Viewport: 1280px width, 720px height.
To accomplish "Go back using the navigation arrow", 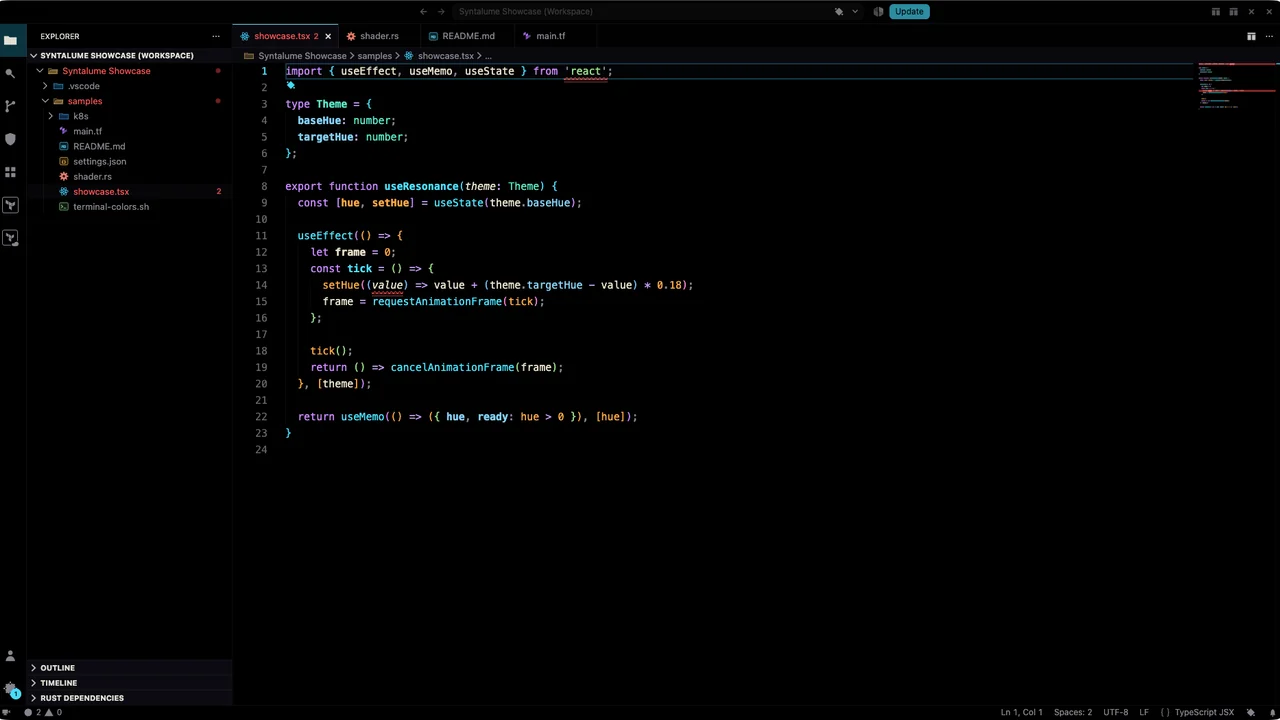I will [423, 12].
